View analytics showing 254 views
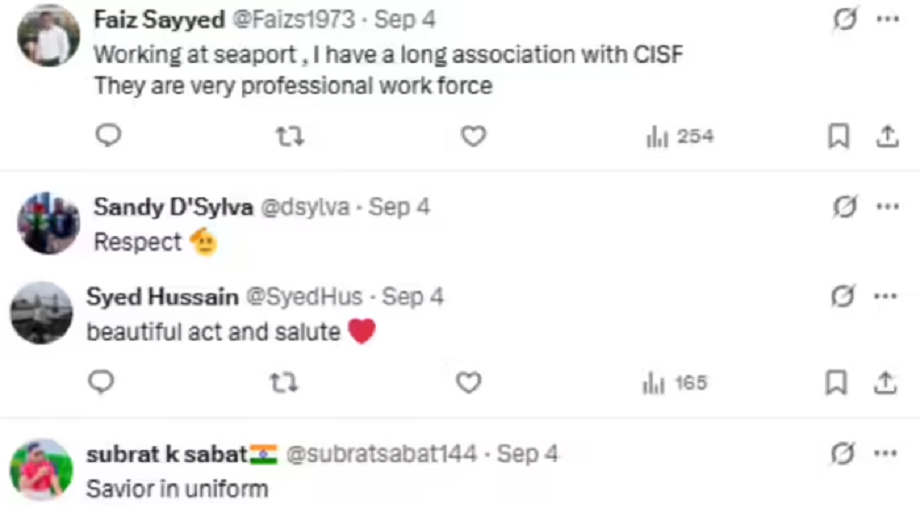 [681, 137]
